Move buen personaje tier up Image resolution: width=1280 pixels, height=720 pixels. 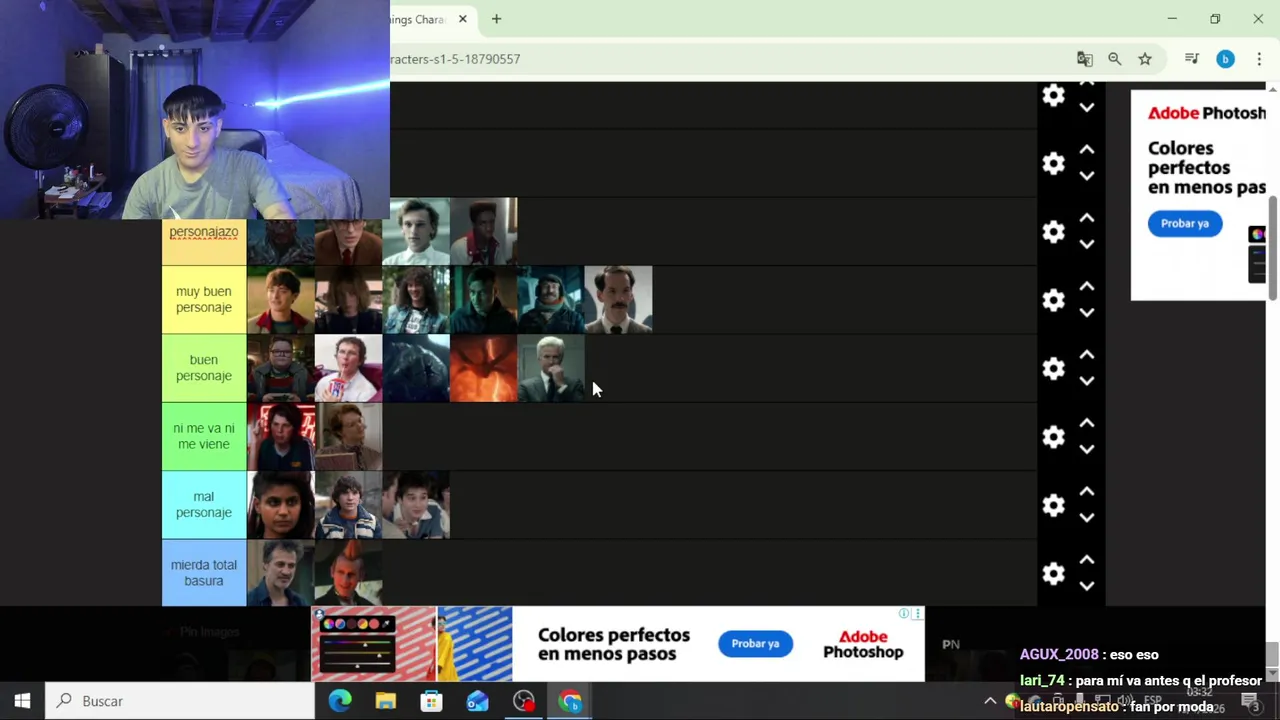(x=1087, y=355)
